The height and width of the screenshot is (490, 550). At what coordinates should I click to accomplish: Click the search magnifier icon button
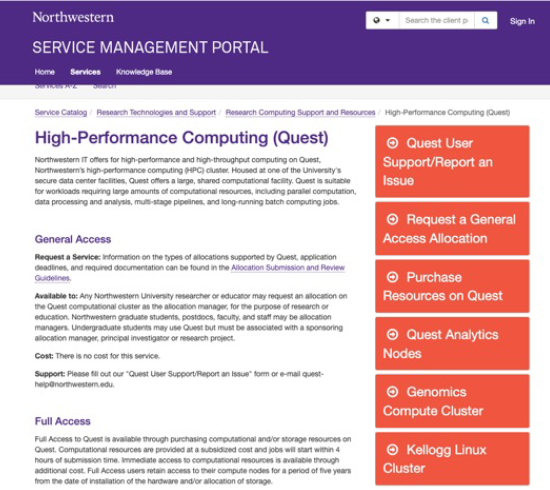485,21
